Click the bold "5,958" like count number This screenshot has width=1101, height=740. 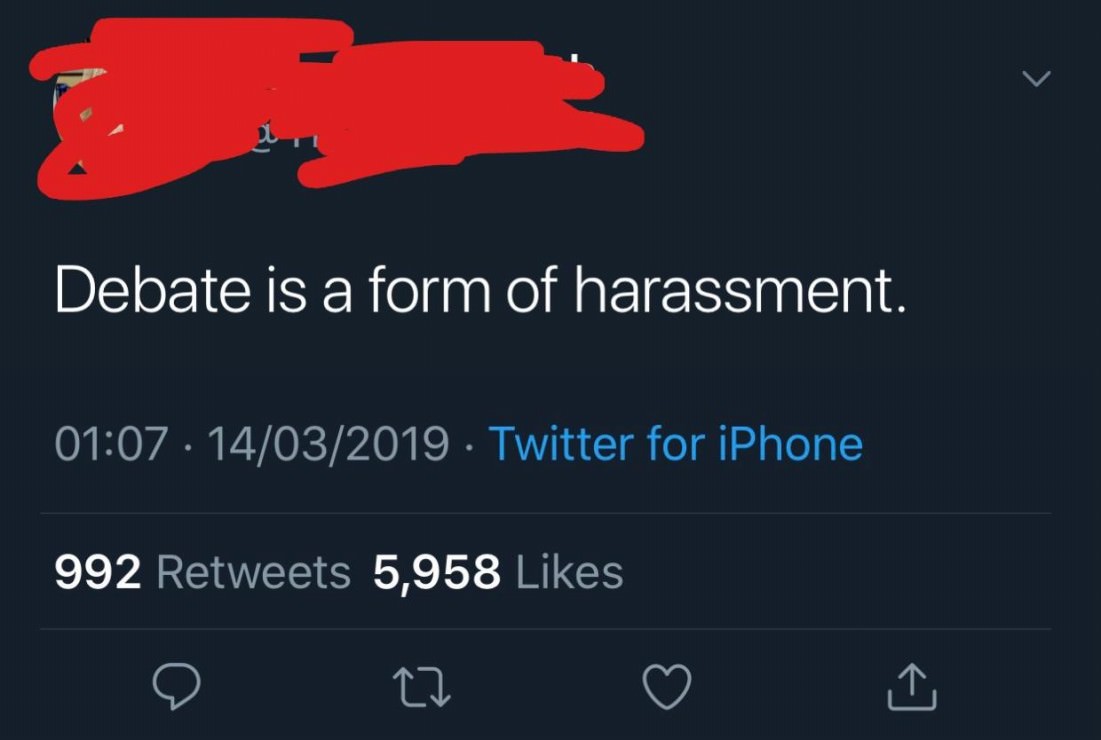(x=436, y=573)
